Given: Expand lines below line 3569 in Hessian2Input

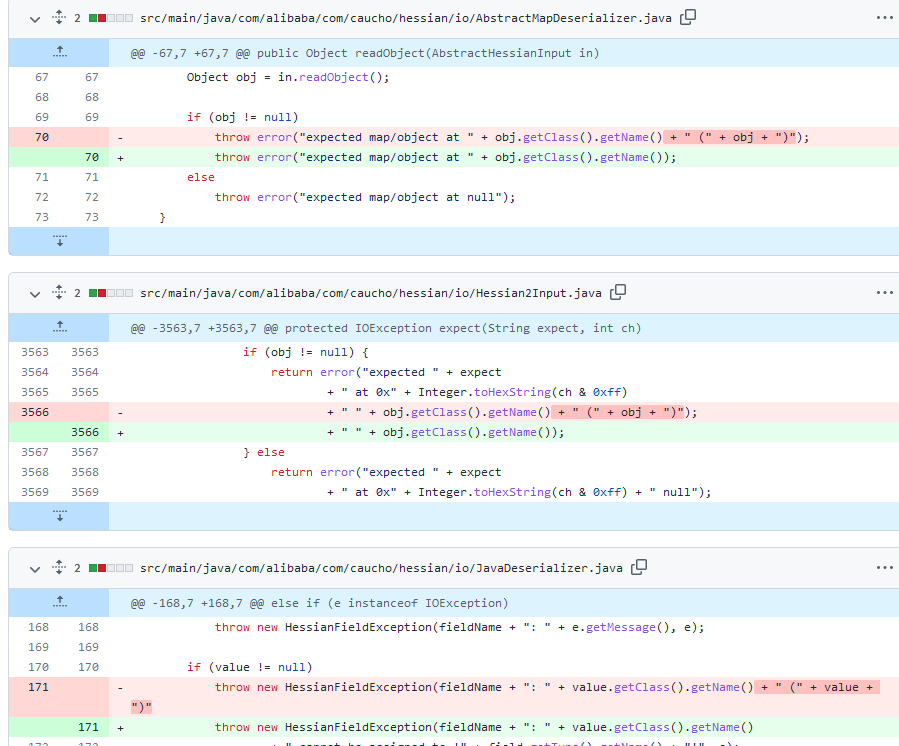Looking at the screenshot, I should 59,516.
